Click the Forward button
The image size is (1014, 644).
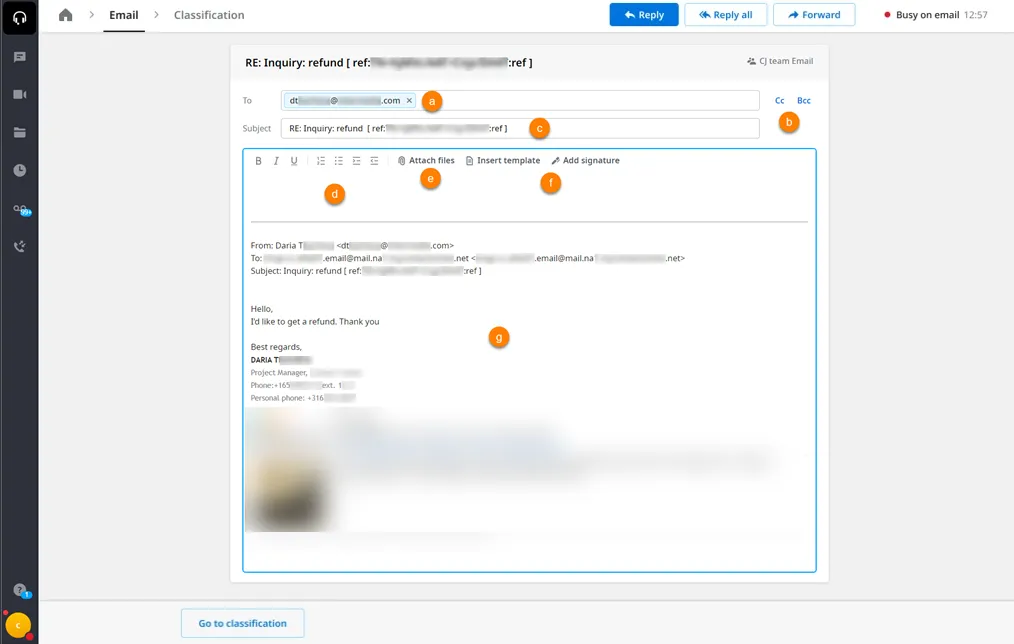[814, 15]
